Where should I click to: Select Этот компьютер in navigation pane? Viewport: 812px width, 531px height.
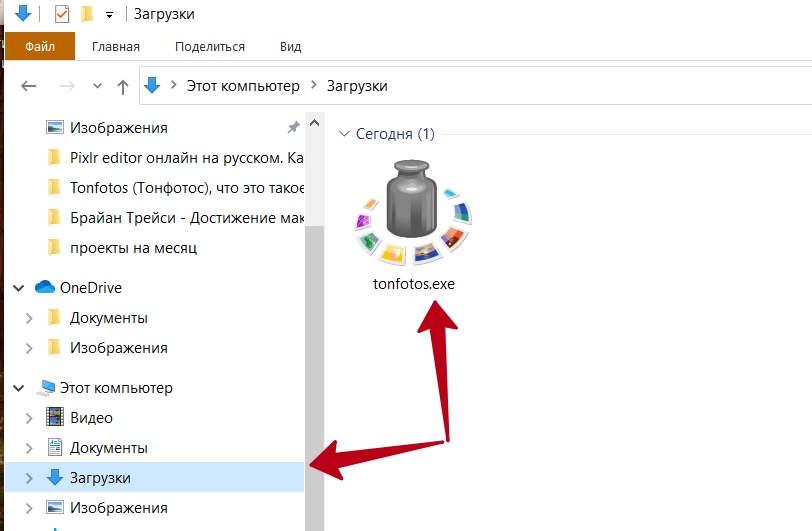coord(116,388)
